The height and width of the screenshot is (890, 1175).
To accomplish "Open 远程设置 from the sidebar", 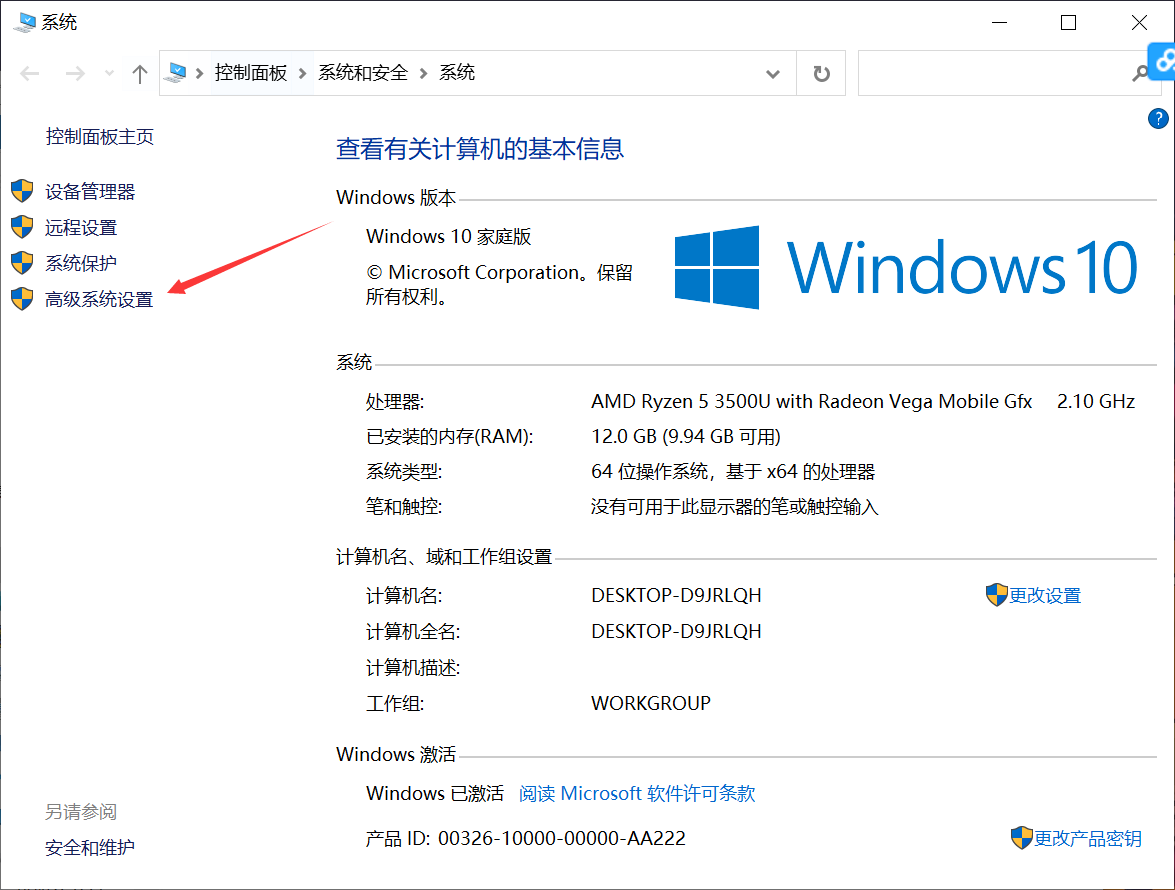I will 81,228.
